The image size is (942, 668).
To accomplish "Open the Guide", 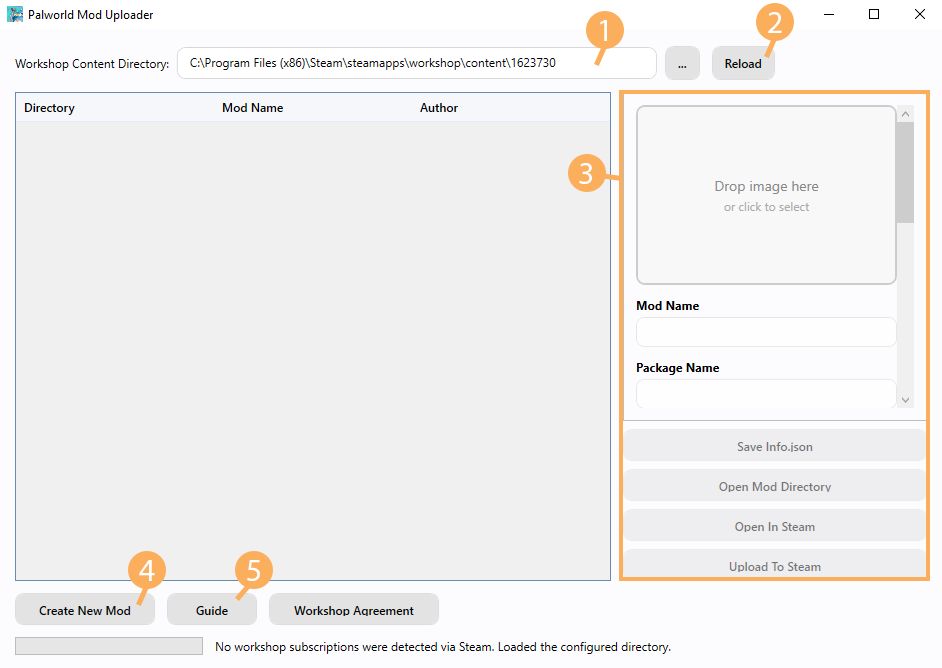I will (x=212, y=610).
